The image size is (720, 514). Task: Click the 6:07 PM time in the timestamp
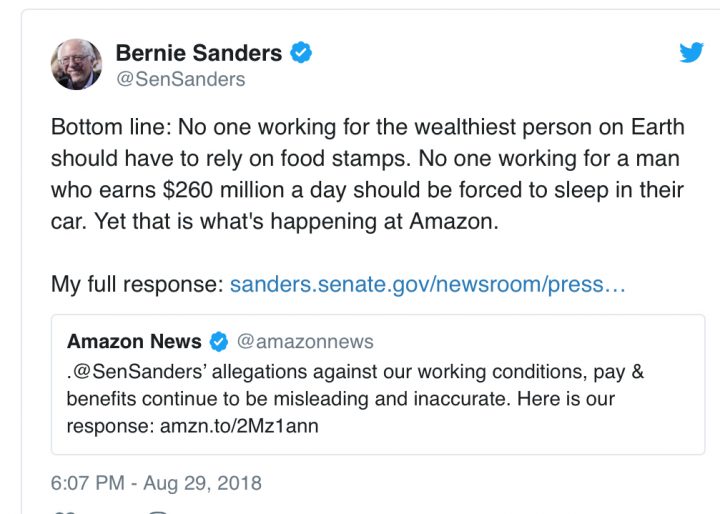coord(88,483)
